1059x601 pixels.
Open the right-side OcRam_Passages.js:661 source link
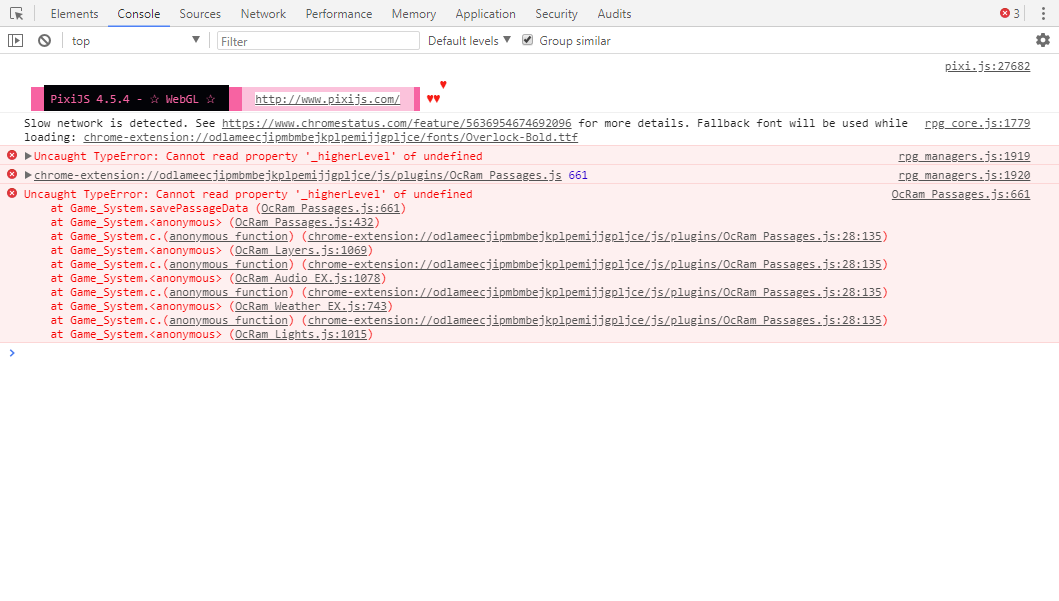click(x=961, y=194)
